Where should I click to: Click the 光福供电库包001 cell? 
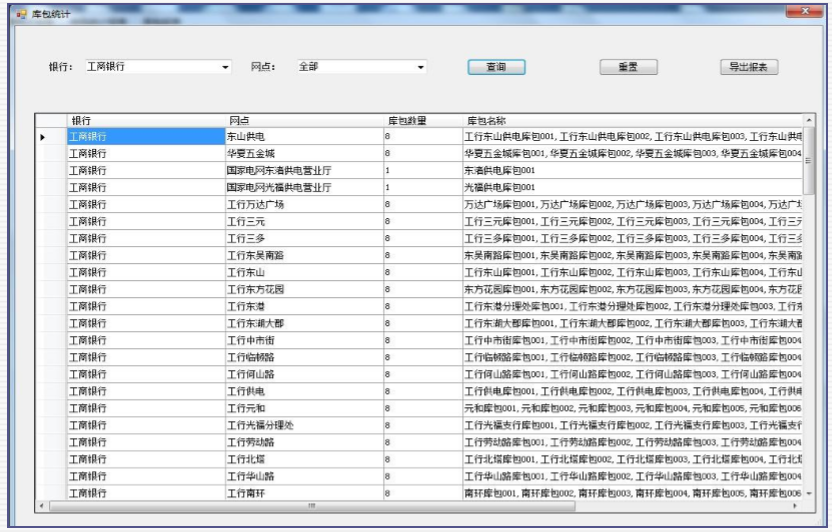632,187
